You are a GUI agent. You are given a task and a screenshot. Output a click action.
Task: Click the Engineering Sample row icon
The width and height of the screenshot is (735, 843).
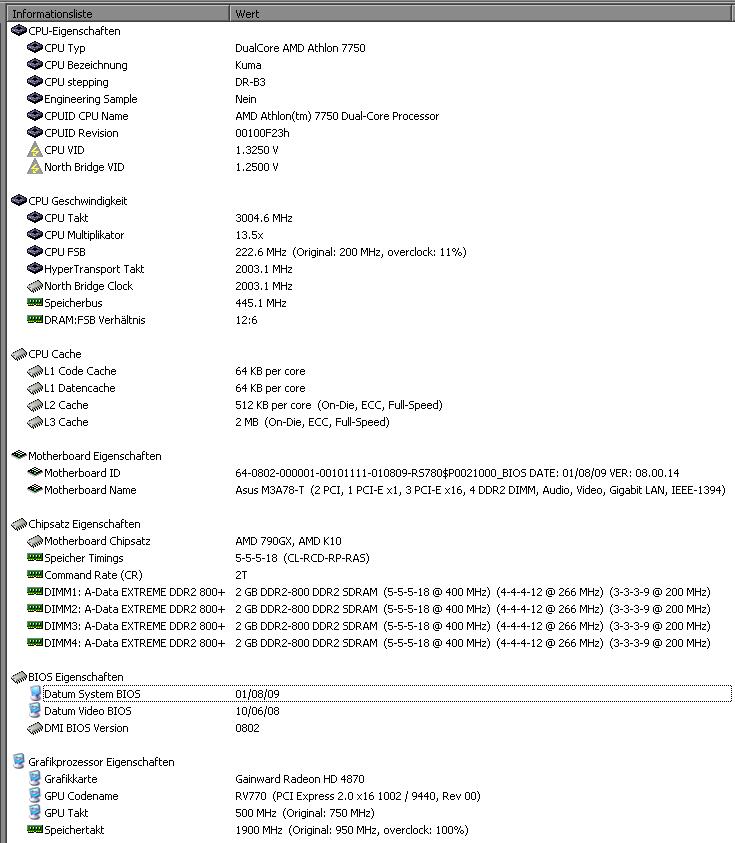coord(34,99)
